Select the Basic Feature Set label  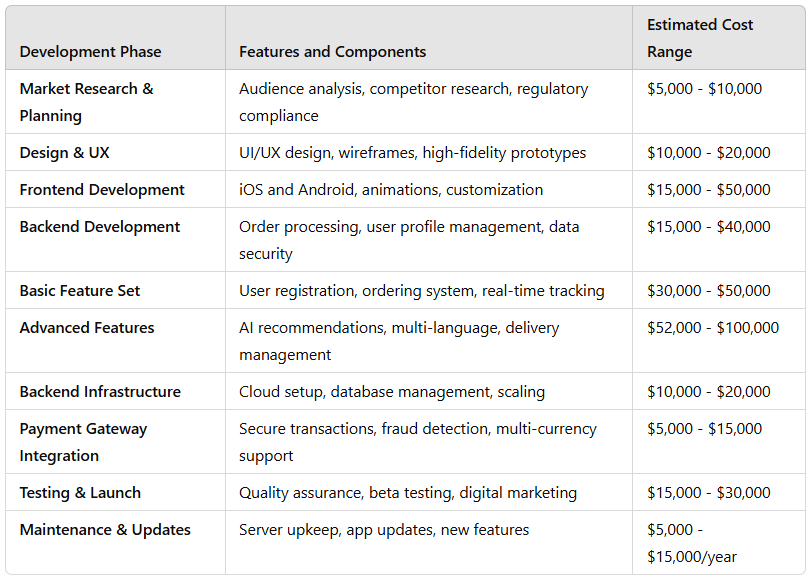[x=80, y=291]
